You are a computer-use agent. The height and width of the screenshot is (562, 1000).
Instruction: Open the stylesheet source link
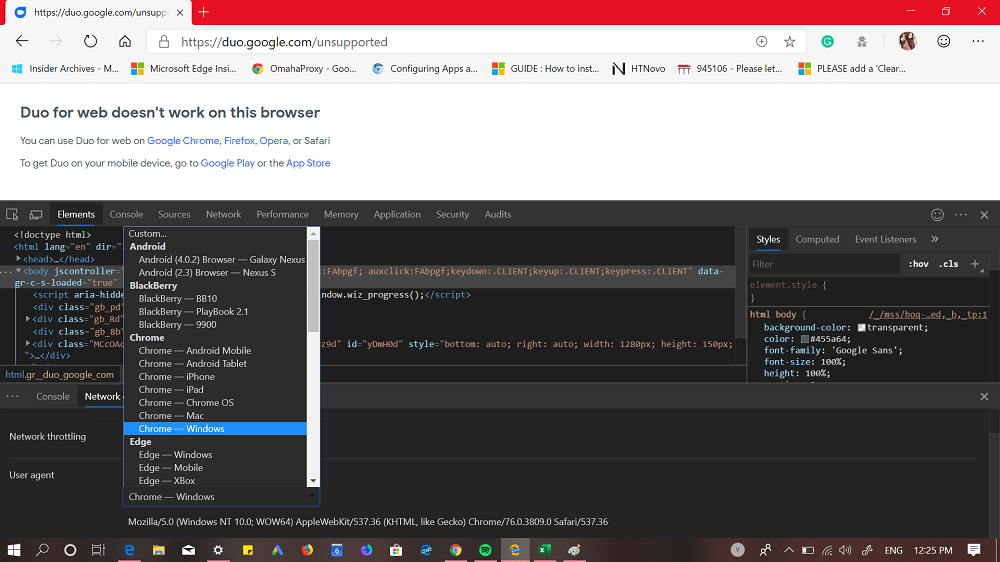pos(928,314)
